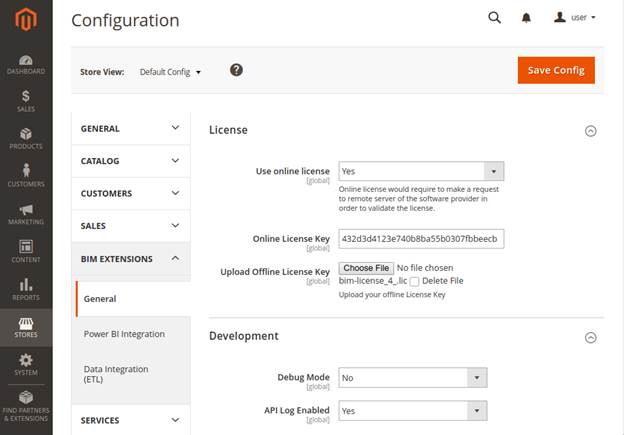624x435 pixels.
Task: Click the help question mark icon
Action: 236,70
